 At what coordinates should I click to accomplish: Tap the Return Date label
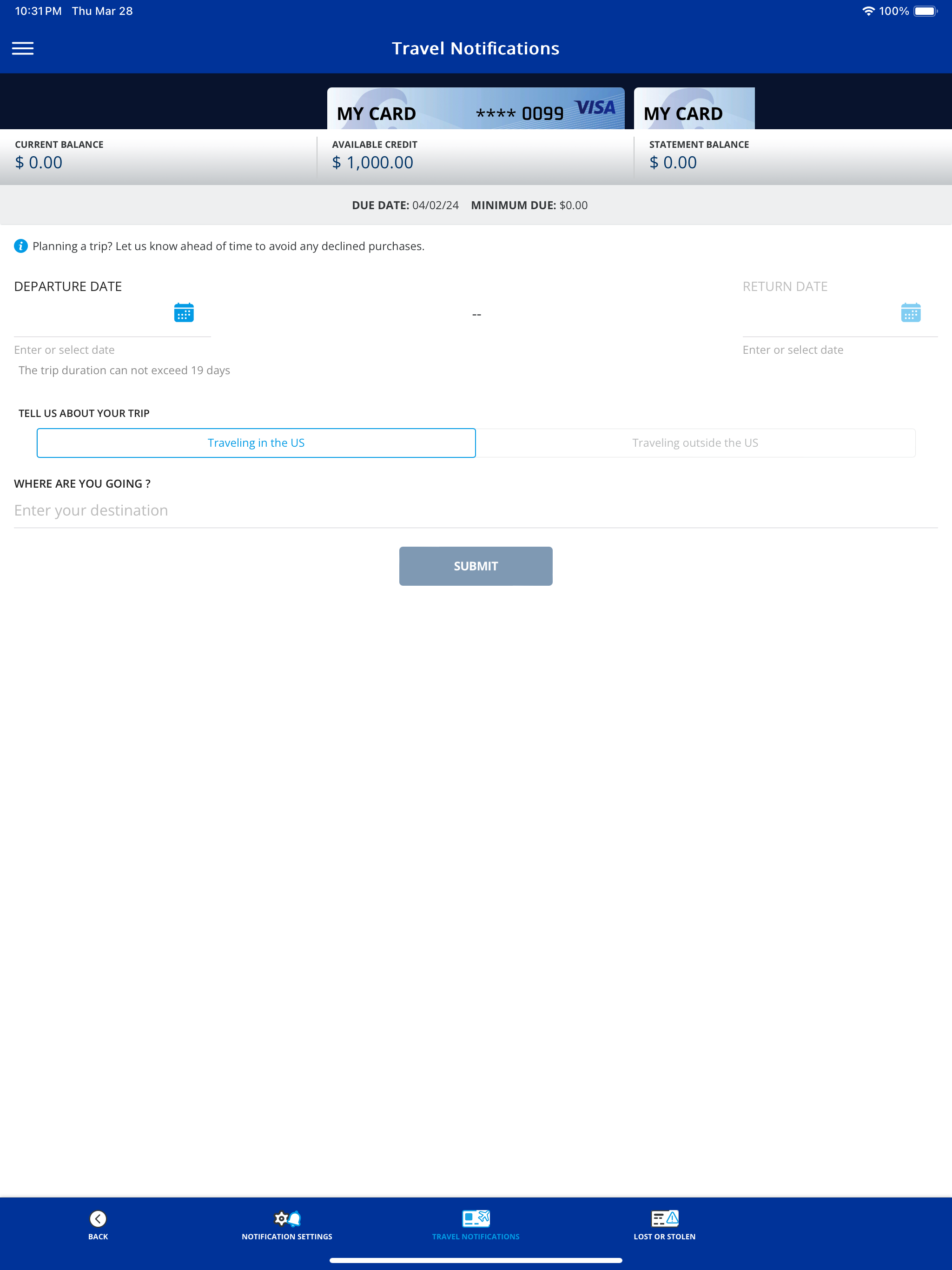point(785,286)
